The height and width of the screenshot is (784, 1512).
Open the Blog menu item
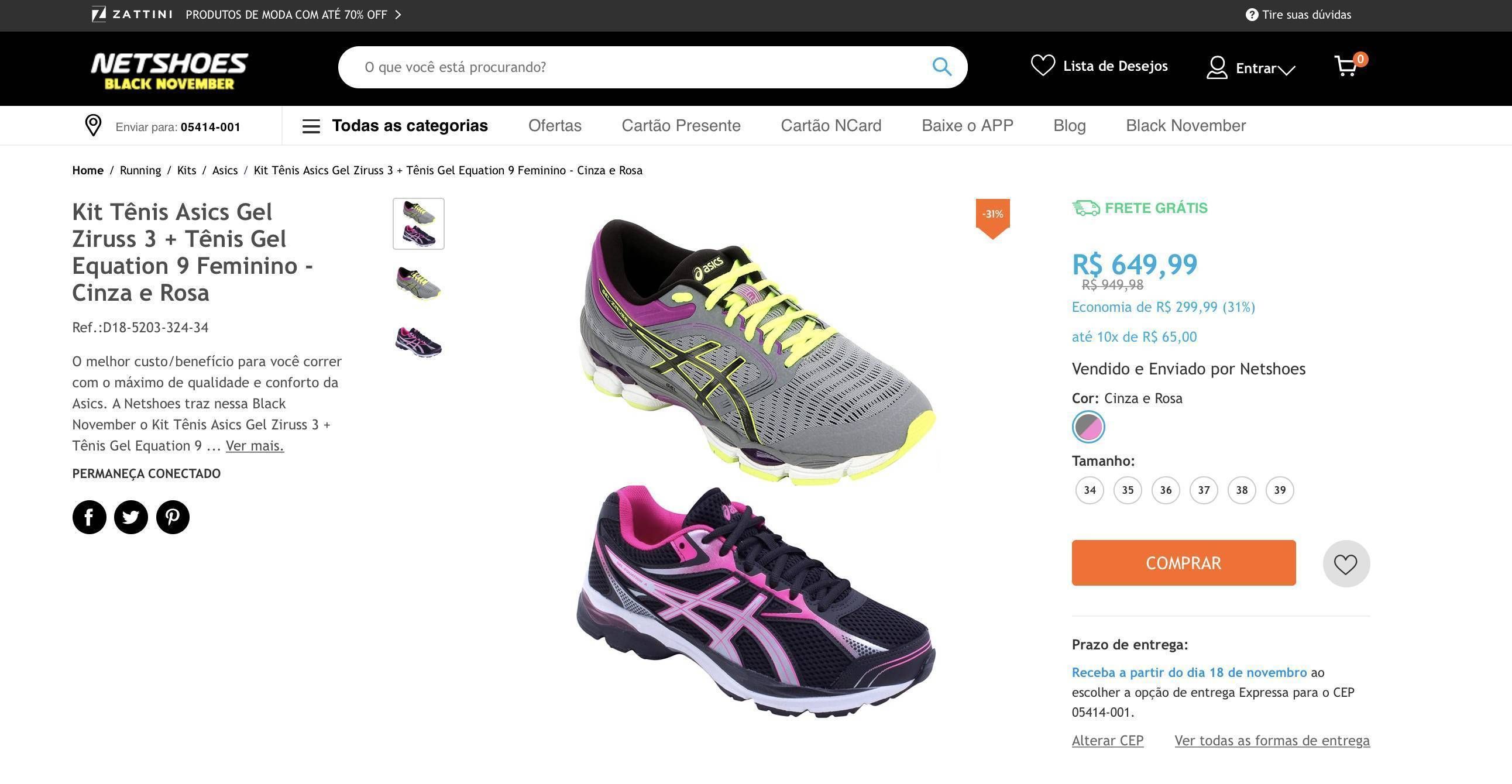point(1070,126)
